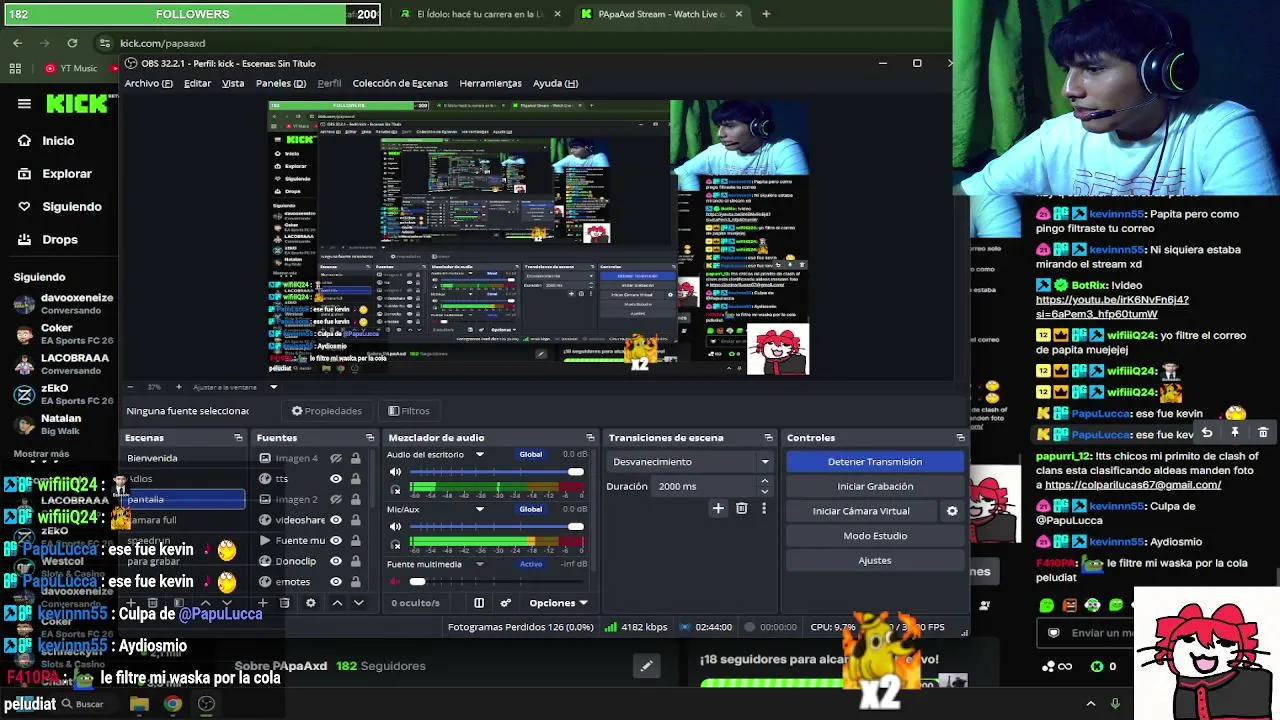Screen dimensions: 1280x720
Task: Mute Mic/Aux speaker icon
Action: pyautogui.click(x=396, y=527)
